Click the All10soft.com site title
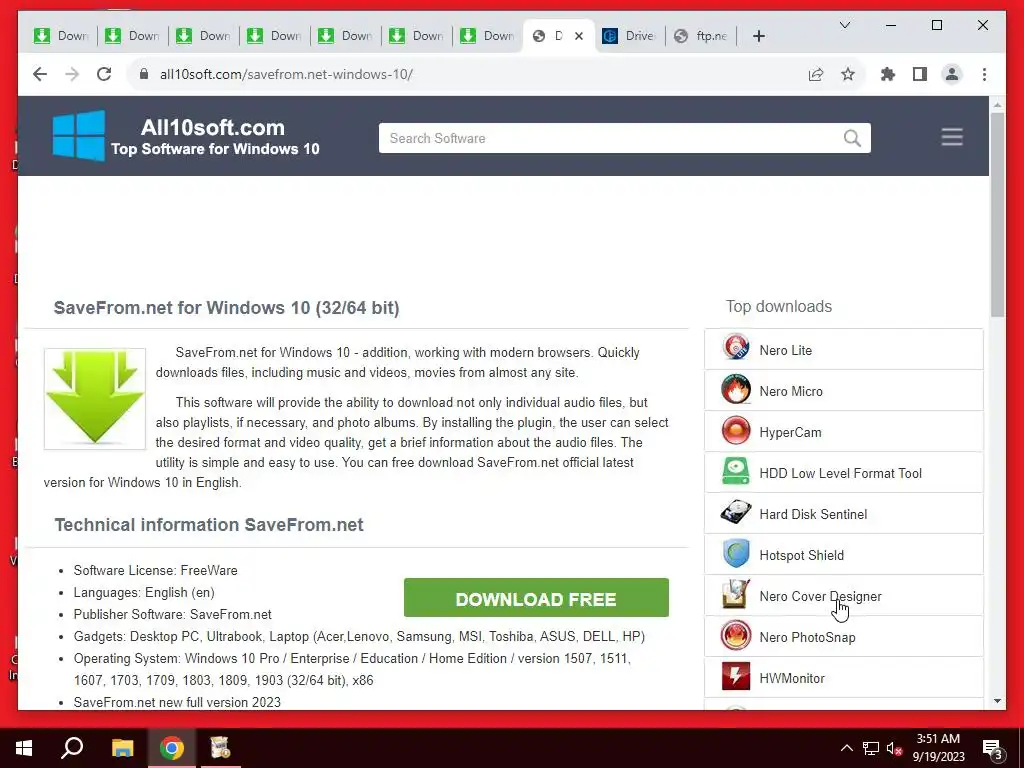Image resolution: width=1024 pixels, height=768 pixels. (213, 127)
